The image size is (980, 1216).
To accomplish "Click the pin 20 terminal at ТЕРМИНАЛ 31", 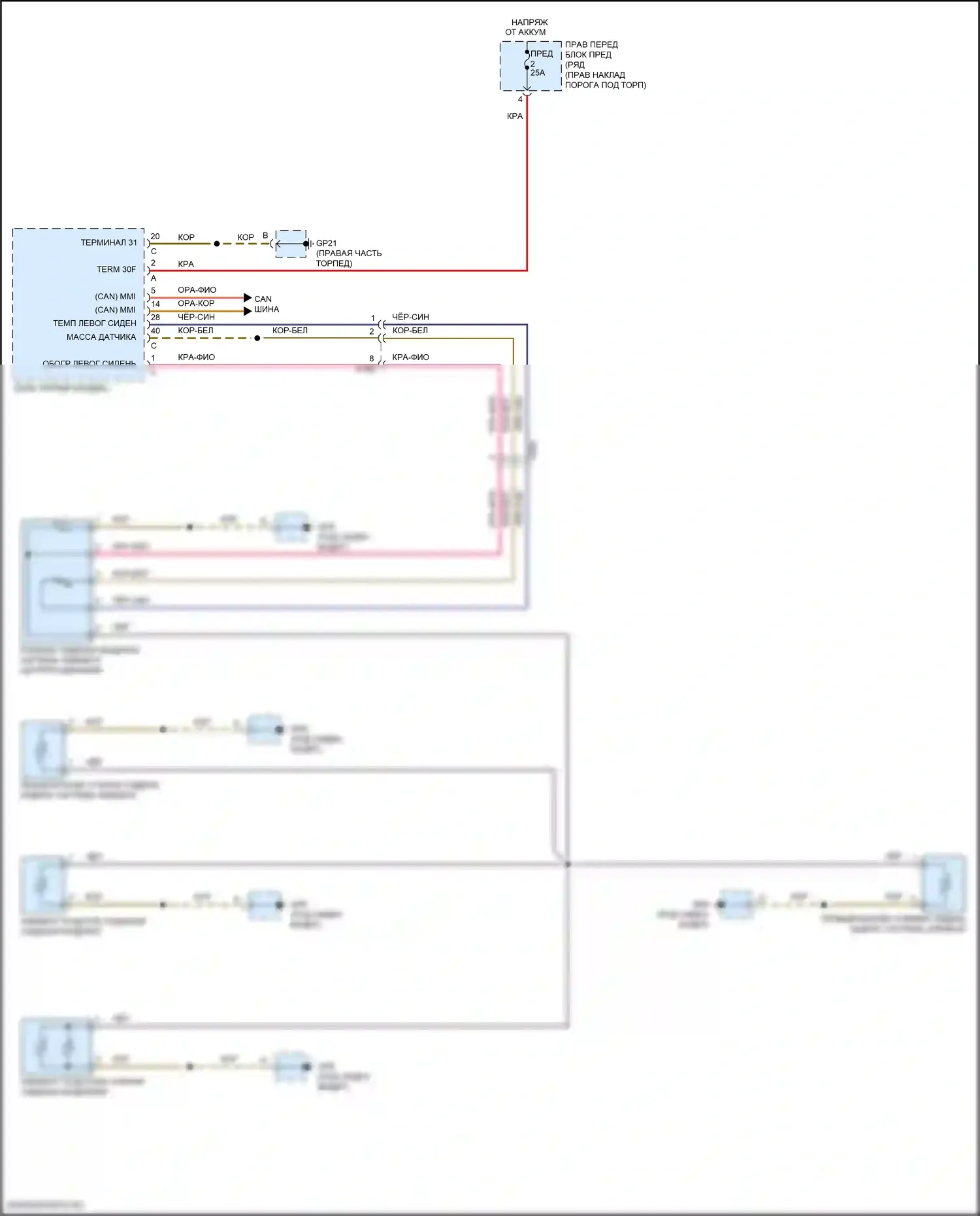I will [149, 243].
